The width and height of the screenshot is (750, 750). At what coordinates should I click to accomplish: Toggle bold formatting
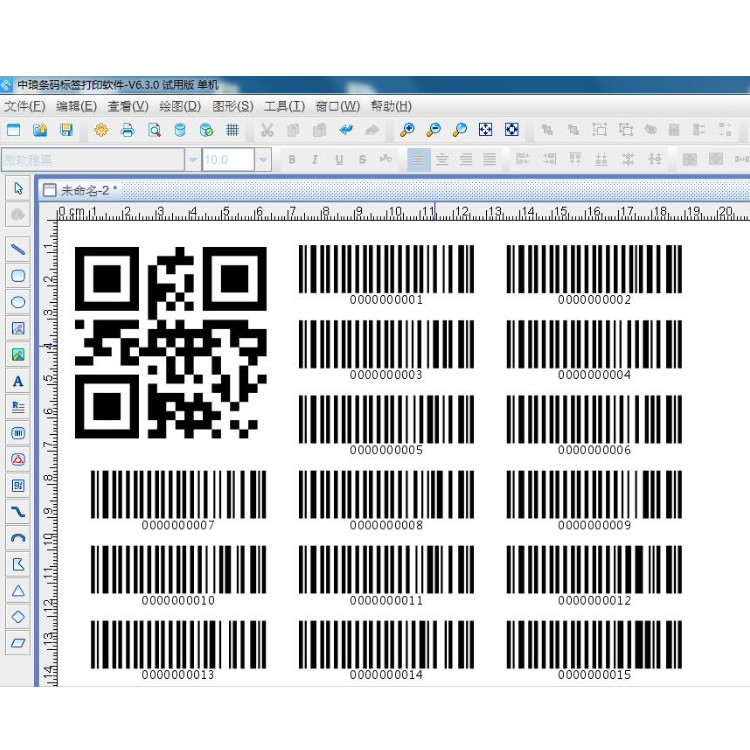[x=292, y=159]
